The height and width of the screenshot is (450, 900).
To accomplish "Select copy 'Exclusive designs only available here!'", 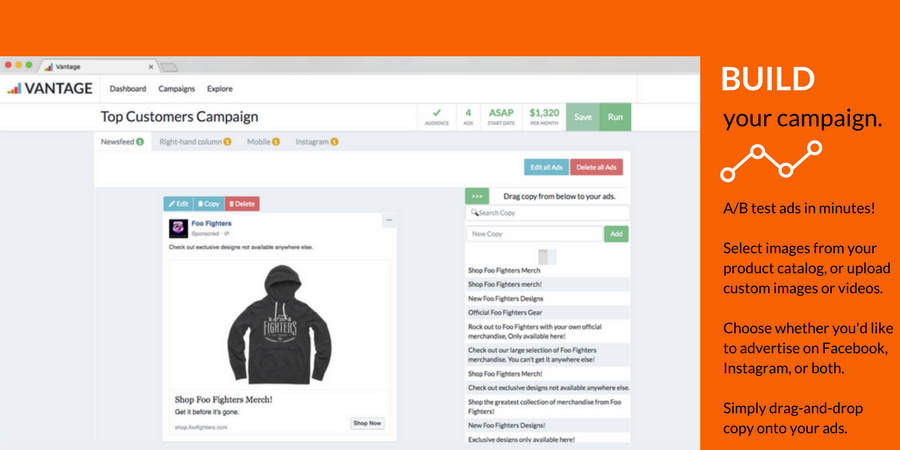I will (x=548, y=440).
